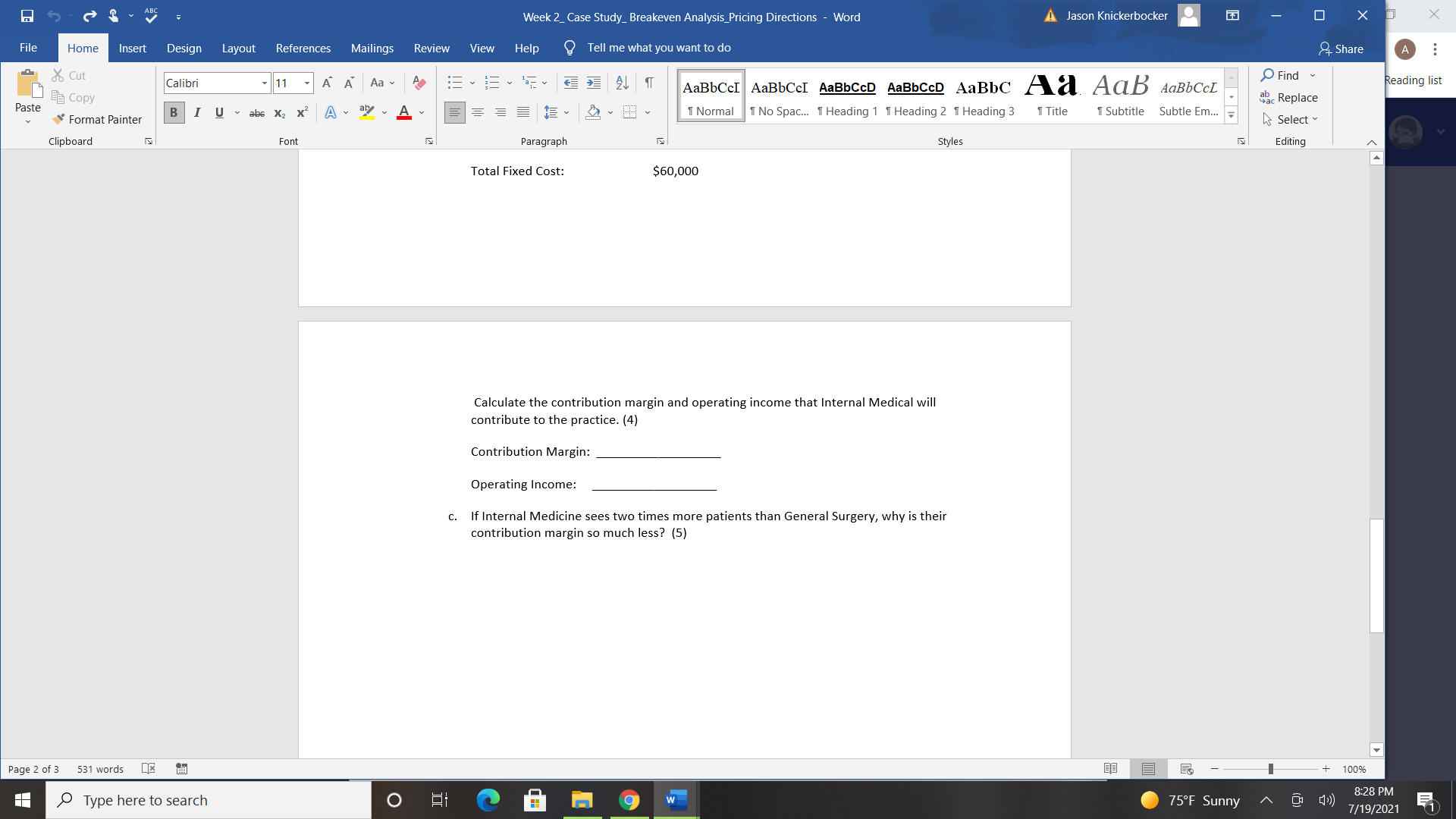Click the Center alignment icon
1456x819 pixels.
(478, 112)
